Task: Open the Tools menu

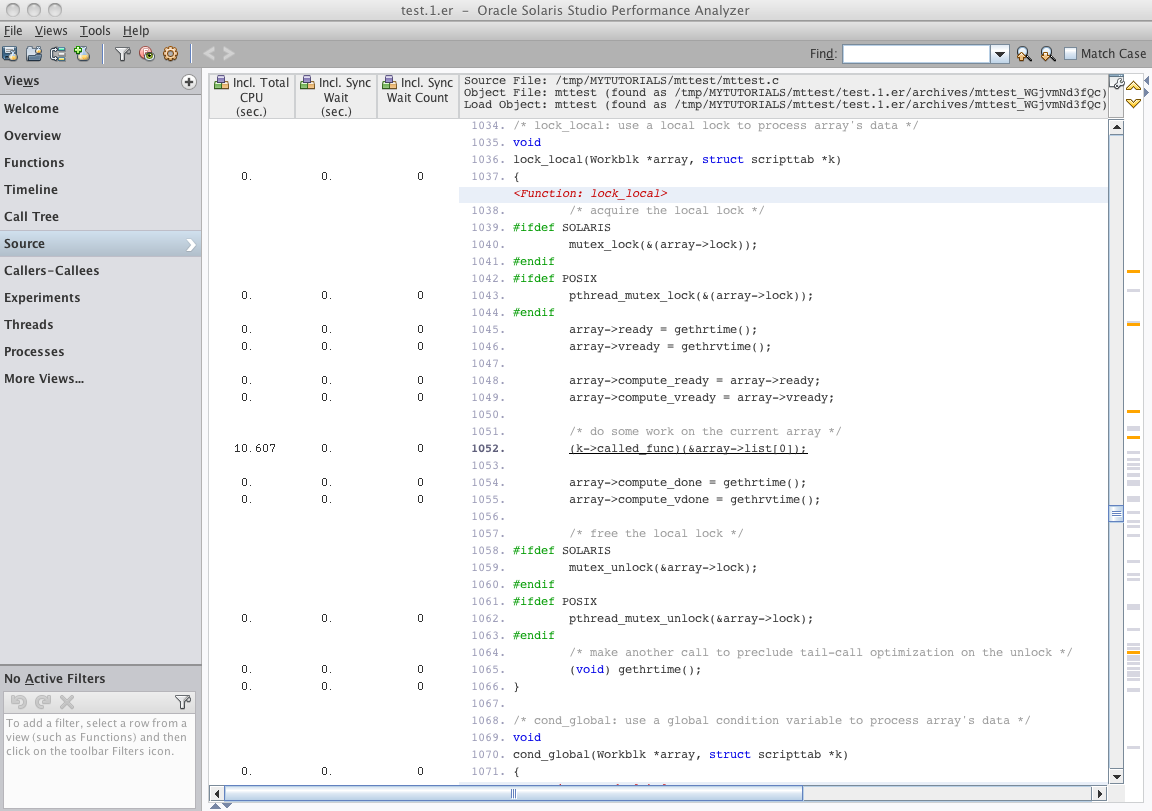Action: (95, 31)
